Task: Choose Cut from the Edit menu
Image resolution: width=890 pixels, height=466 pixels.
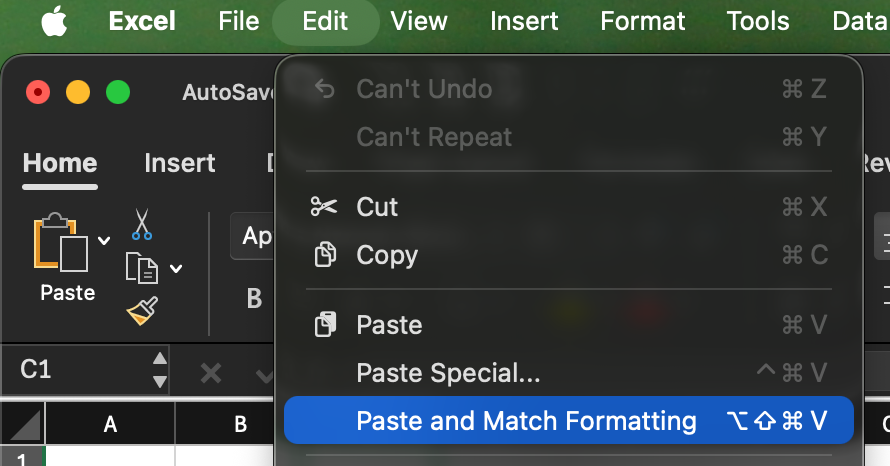Action: [x=377, y=207]
